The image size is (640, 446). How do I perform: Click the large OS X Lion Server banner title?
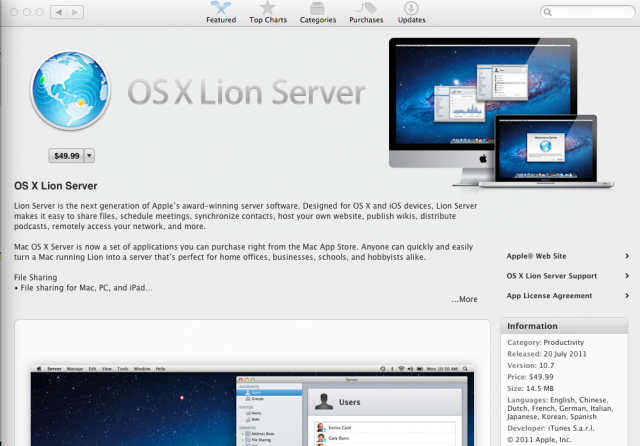pyautogui.click(x=246, y=92)
